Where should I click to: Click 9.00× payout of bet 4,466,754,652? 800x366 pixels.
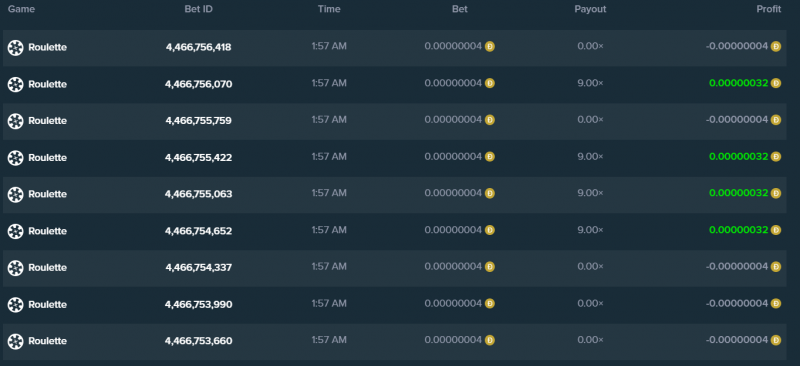pyautogui.click(x=590, y=230)
